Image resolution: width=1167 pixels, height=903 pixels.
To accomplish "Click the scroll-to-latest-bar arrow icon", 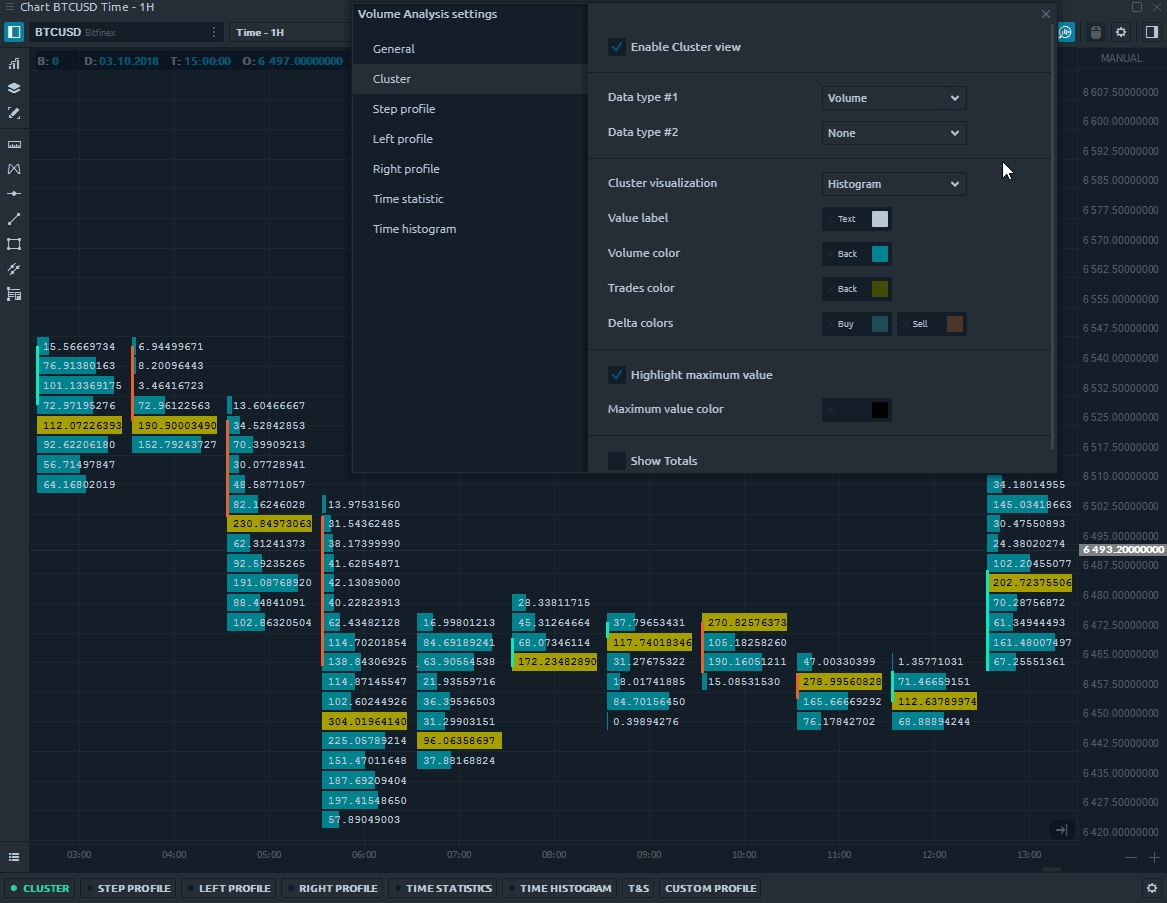I will click(1061, 830).
